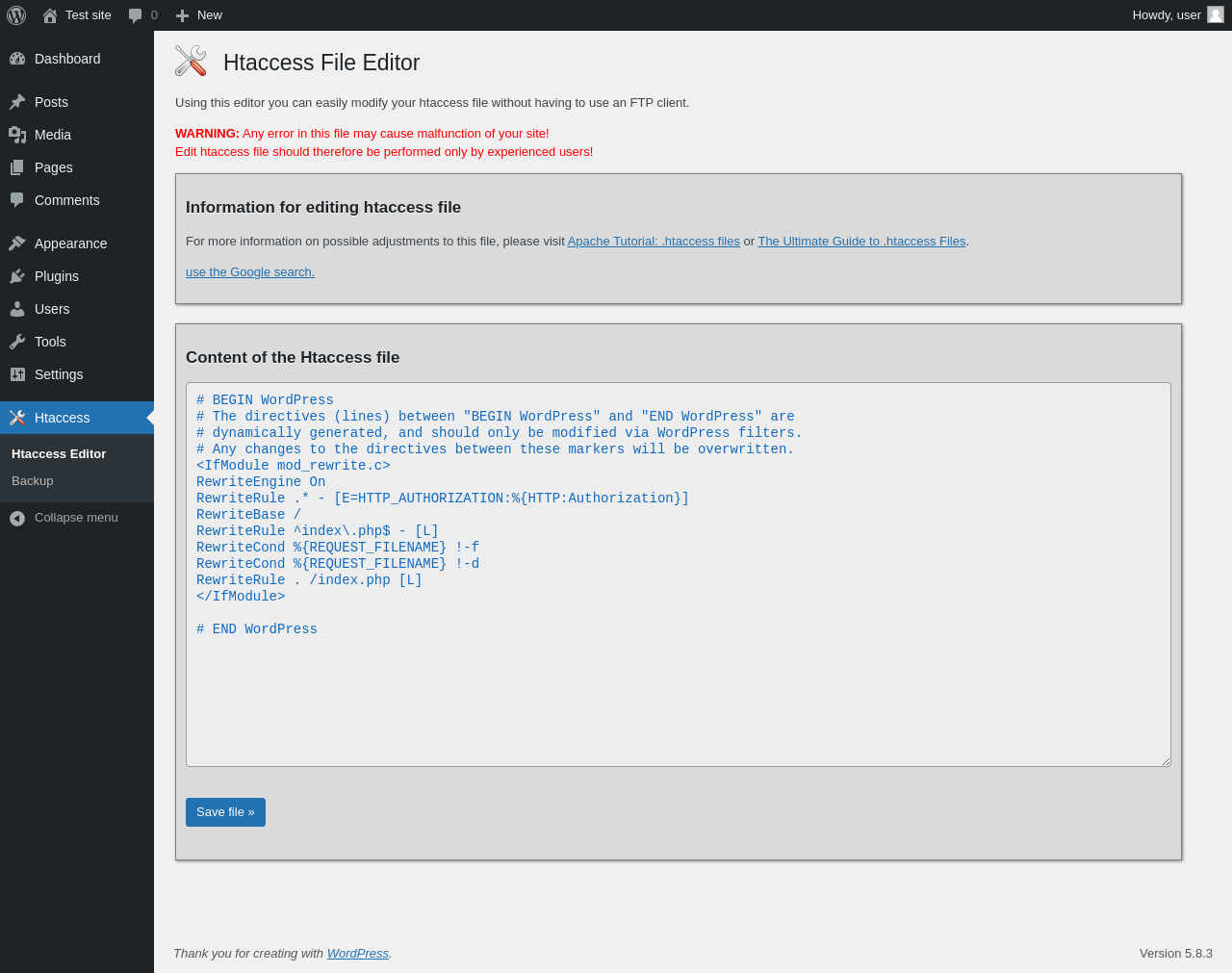Click the Tools wrench icon
Screen dimensions: 1232x973
[x=17, y=342]
